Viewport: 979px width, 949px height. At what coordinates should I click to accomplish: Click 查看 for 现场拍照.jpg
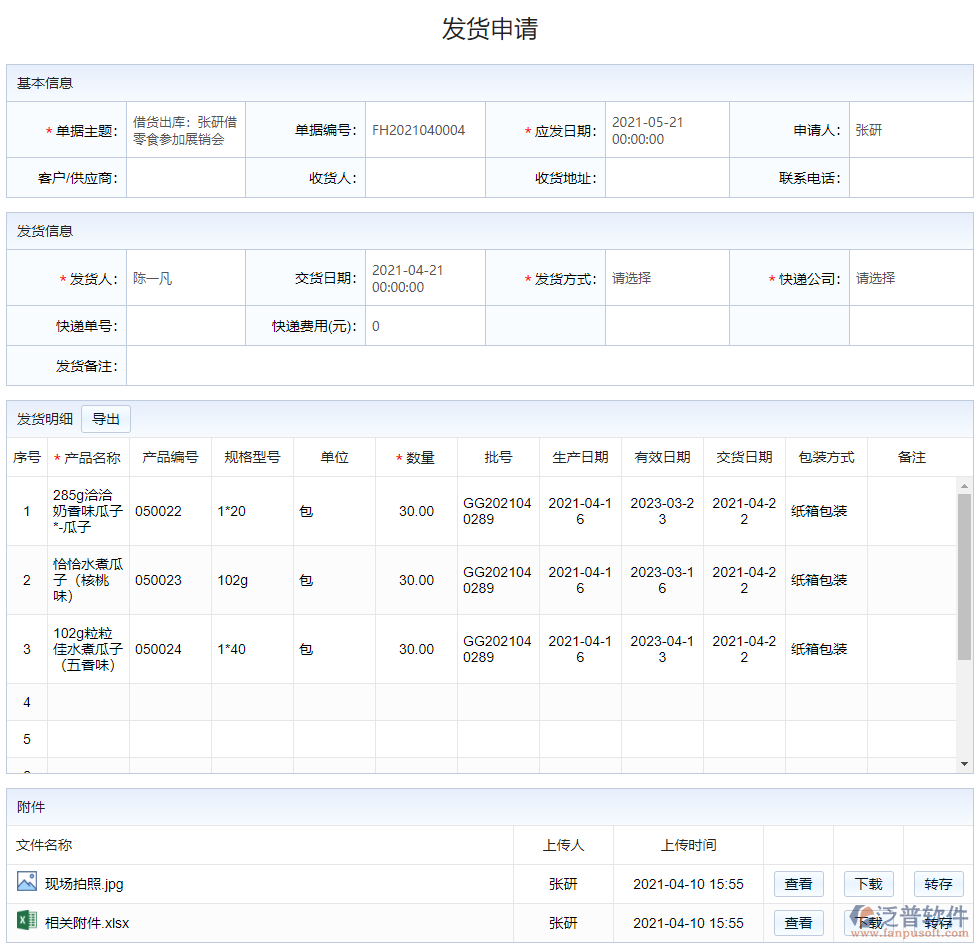pos(798,883)
